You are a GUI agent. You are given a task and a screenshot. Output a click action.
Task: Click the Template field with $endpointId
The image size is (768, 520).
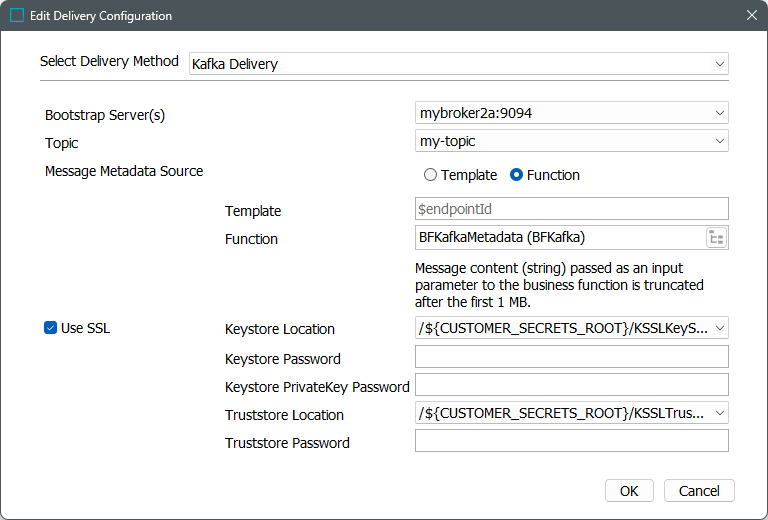(571, 209)
